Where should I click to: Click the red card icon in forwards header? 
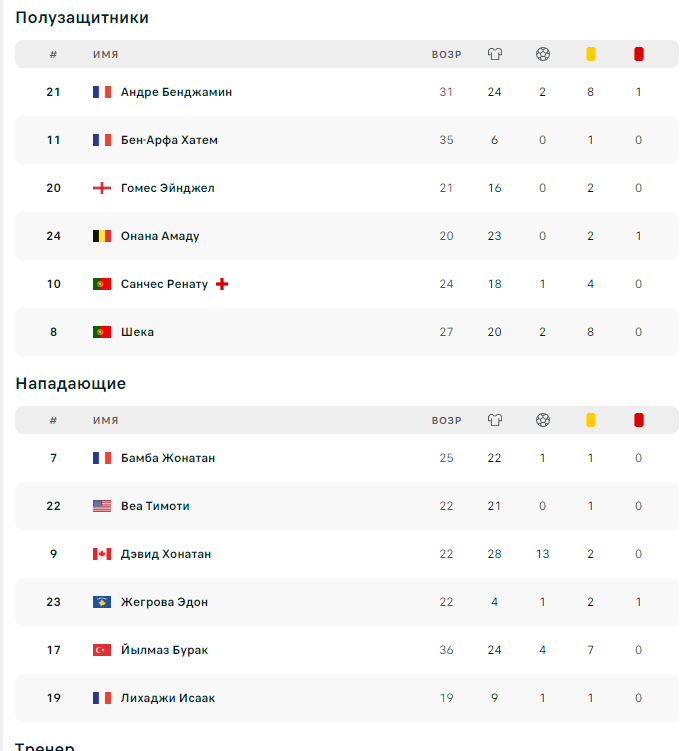[639, 420]
